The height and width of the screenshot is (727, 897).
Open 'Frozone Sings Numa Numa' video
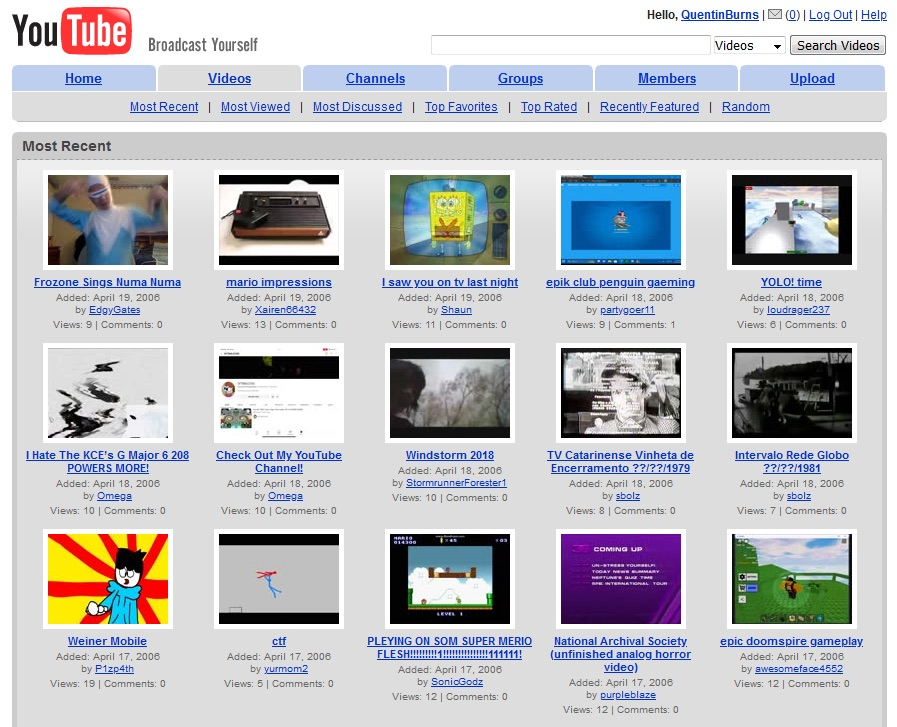click(x=107, y=282)
